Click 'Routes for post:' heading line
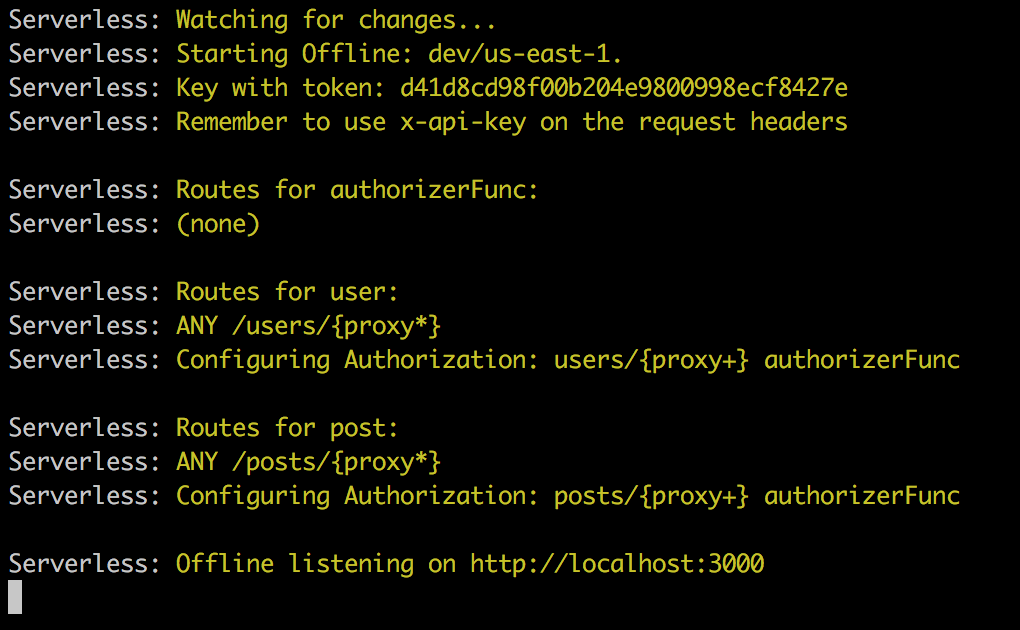 pos(287,428)
